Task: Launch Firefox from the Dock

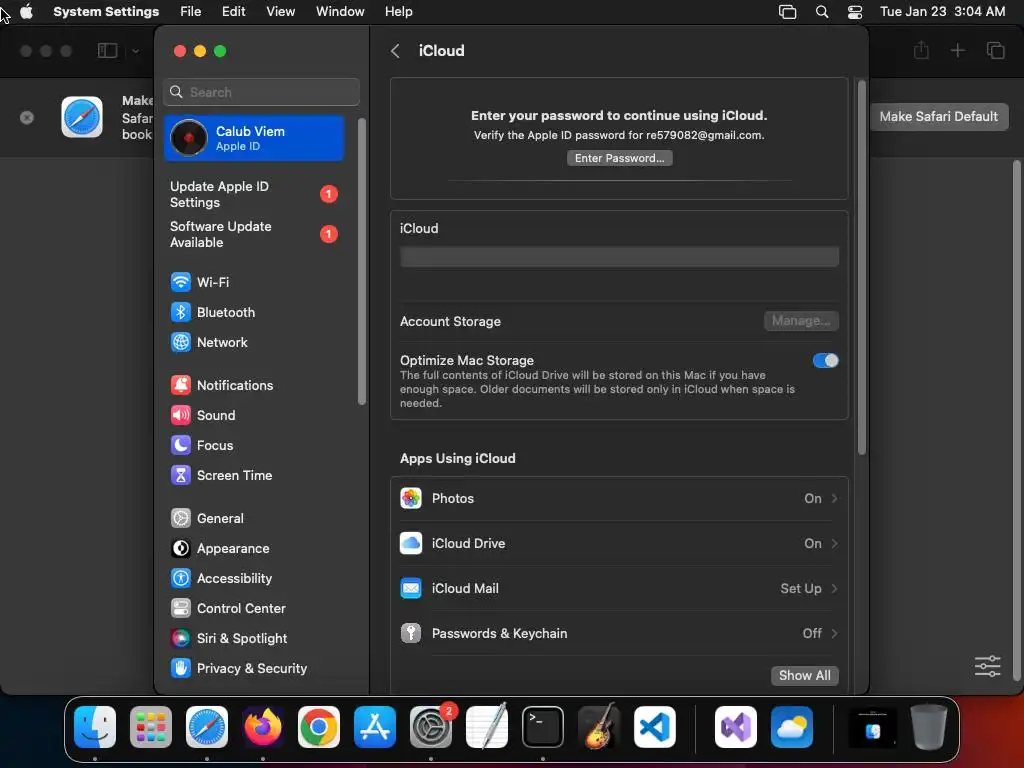Action: click(x=263, y=727)
